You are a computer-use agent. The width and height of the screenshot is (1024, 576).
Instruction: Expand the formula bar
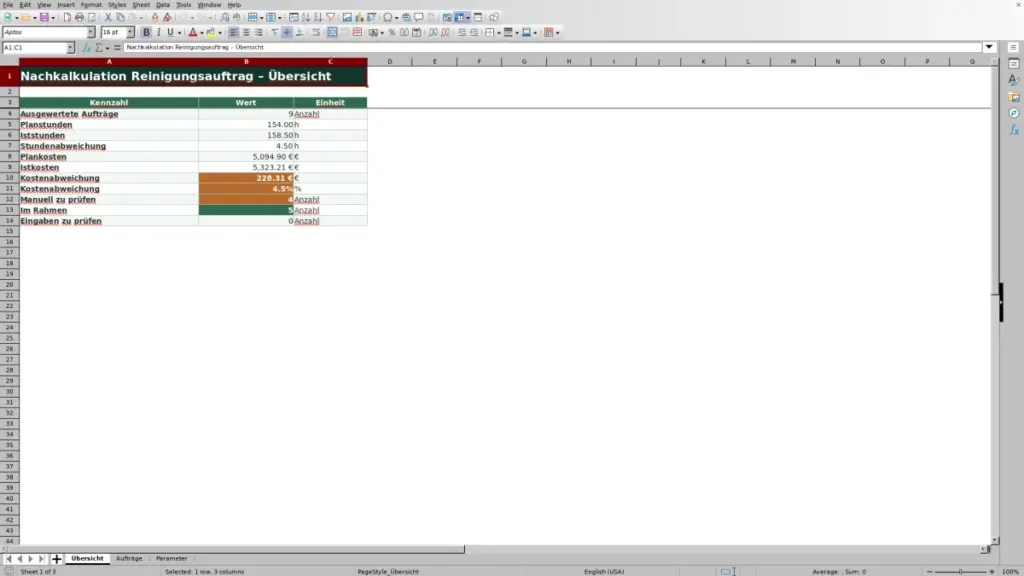[x=989, y=48]
